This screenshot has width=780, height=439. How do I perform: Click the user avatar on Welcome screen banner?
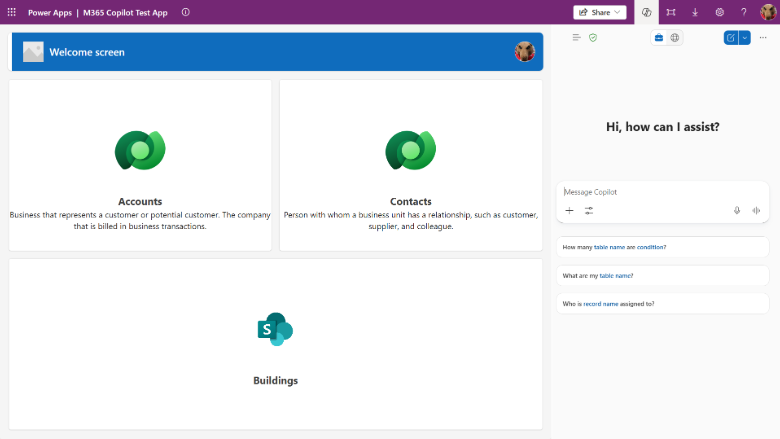point(524,52)
